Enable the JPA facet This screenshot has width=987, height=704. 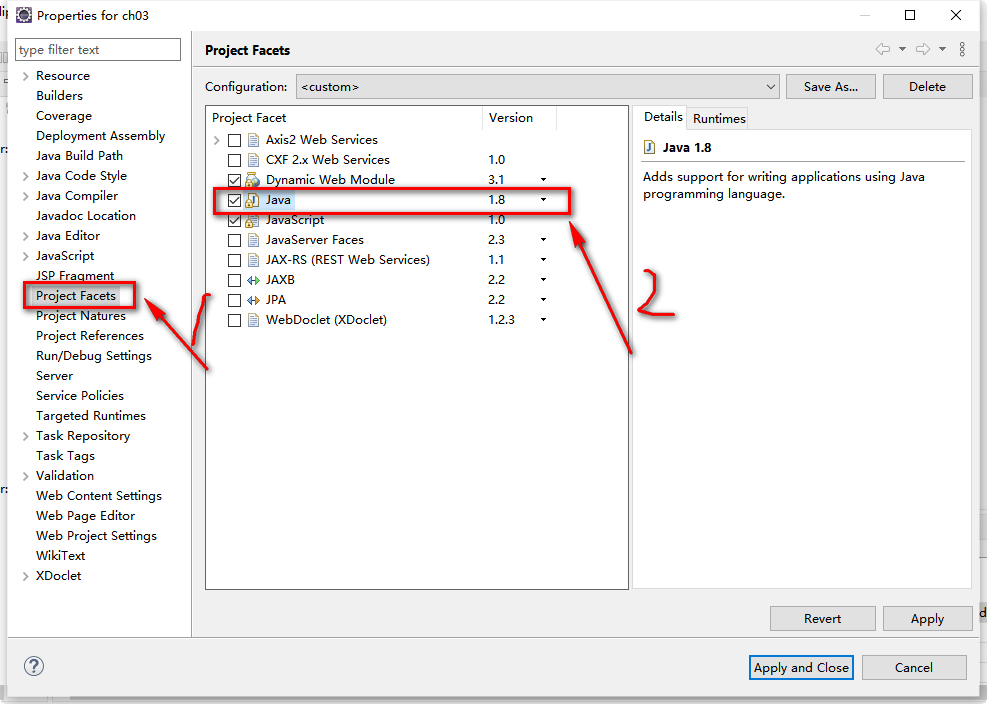pos(234,300)
